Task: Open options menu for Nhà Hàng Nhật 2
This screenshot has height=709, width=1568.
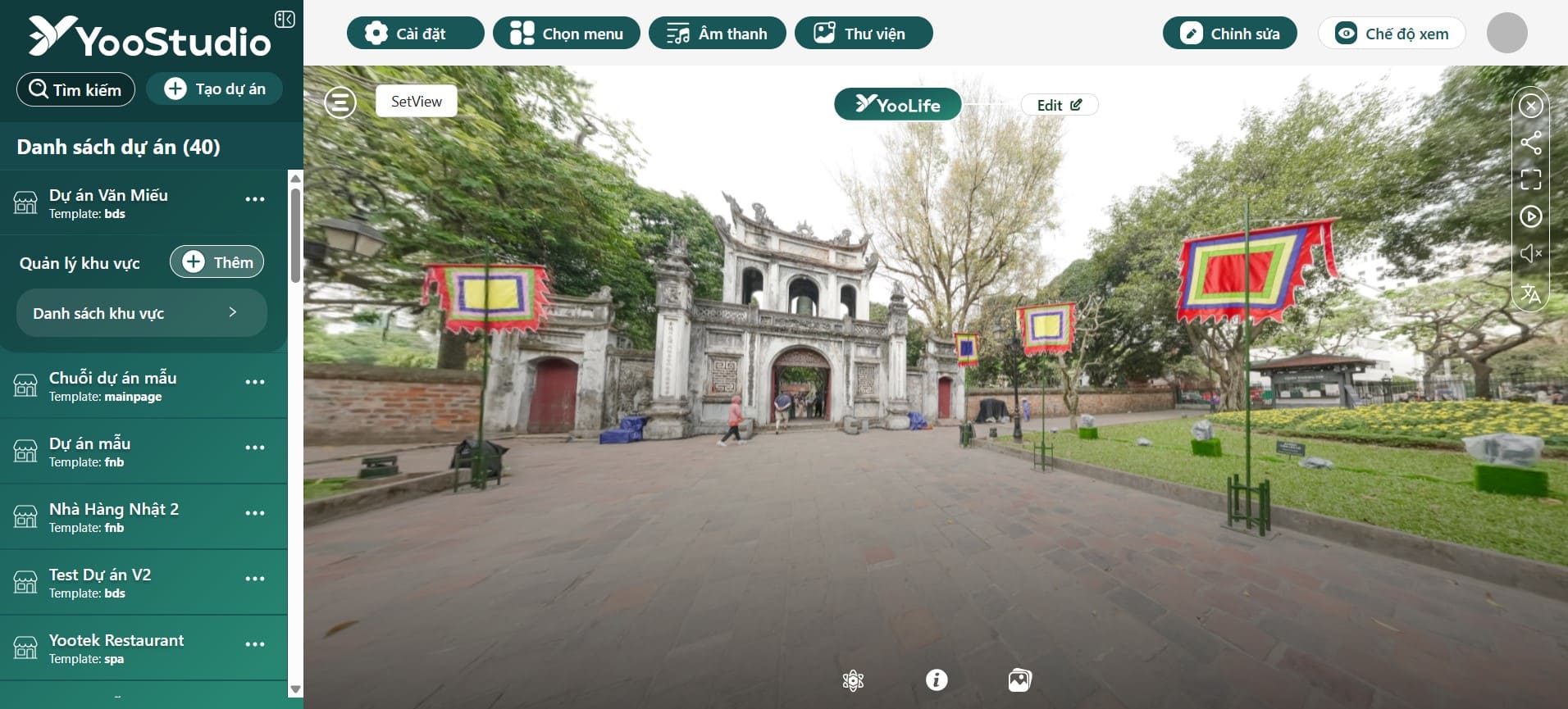Action: [x=255, y=513]
